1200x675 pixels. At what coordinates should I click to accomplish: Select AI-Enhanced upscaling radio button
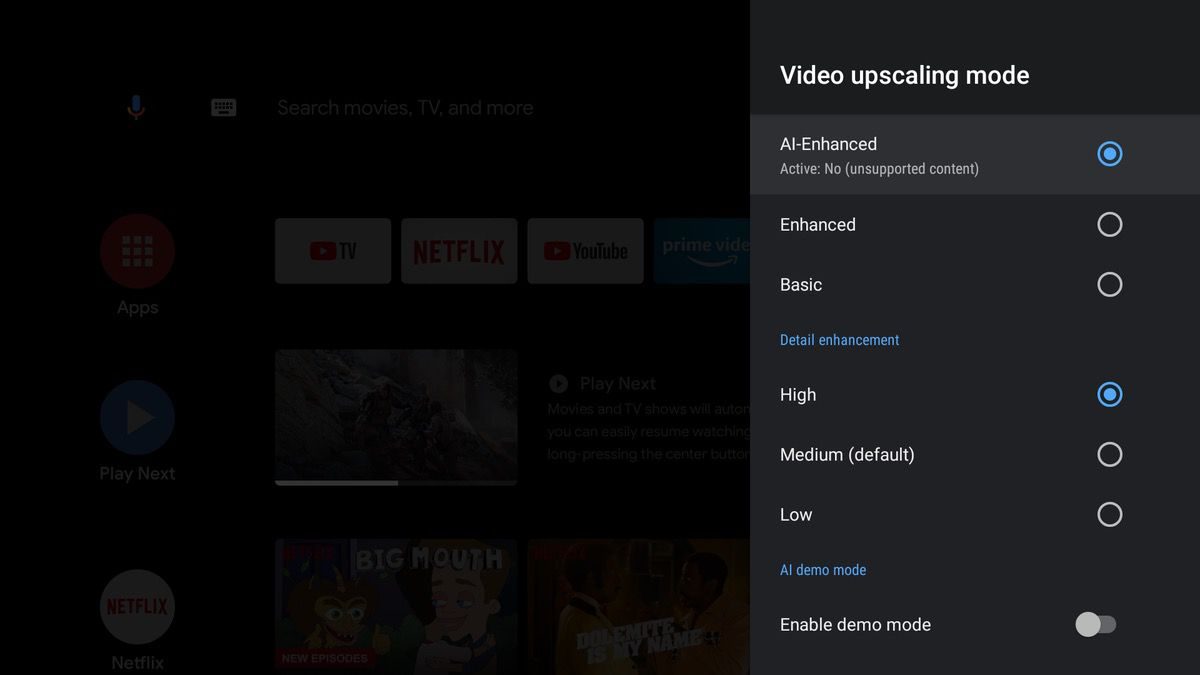pyautogui.click(x=1109, y=154)
